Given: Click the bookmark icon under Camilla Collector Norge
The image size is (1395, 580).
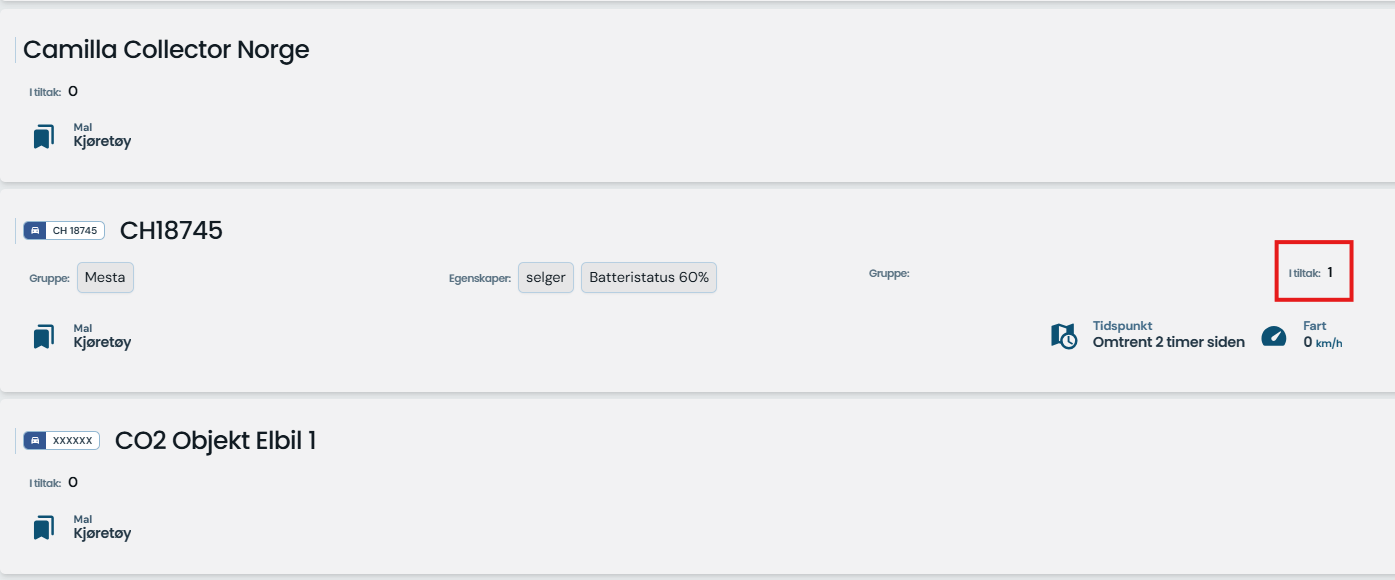Looking at the screenshot, I should pyautogui.click(x=43, y=136).
